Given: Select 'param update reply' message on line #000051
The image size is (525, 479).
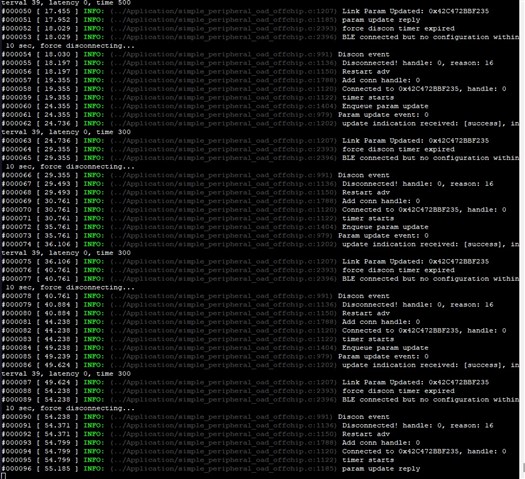Looking at the screenshot, I should [381, 20].
